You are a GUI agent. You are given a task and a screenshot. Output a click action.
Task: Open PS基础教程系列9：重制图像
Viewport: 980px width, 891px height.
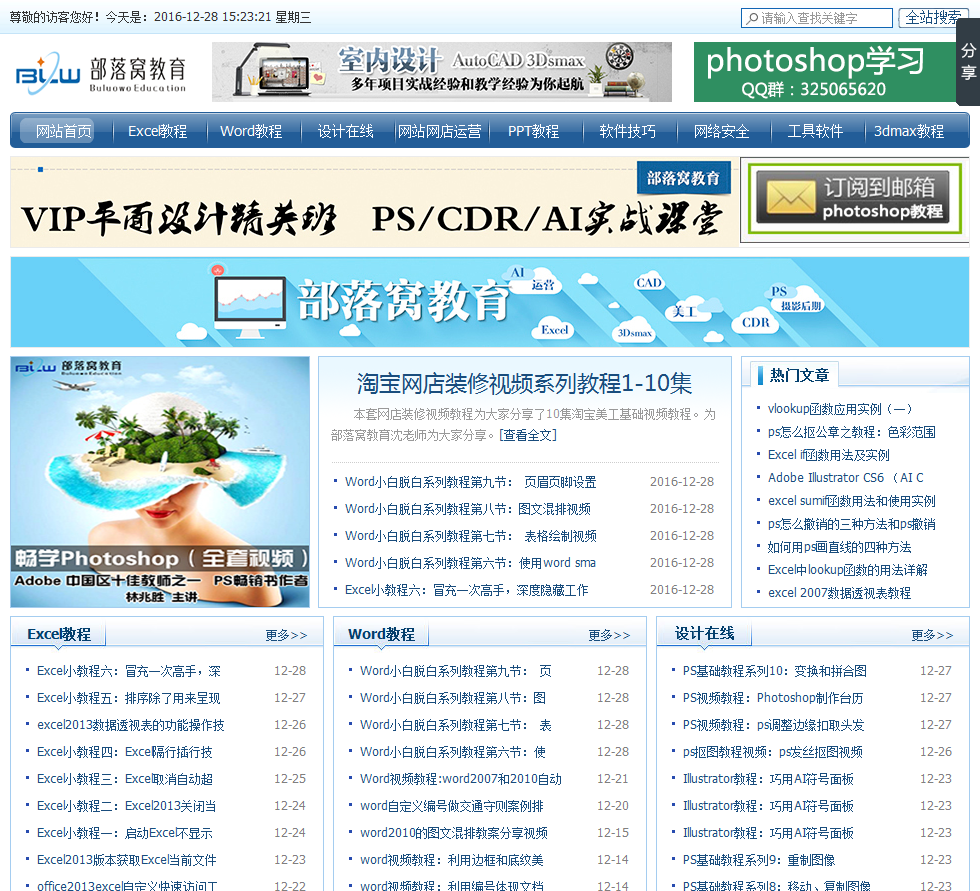(x=759, y=860)
